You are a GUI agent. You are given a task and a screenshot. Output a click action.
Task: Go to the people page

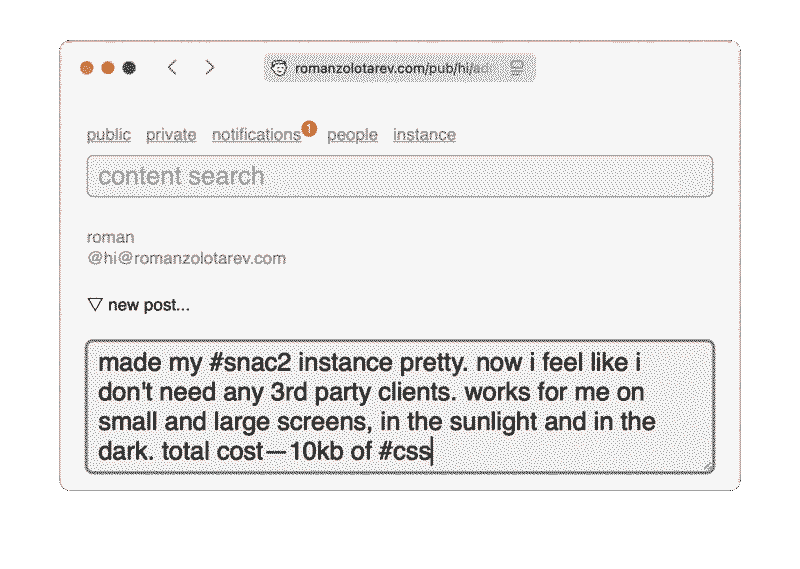tap(352, 135)
